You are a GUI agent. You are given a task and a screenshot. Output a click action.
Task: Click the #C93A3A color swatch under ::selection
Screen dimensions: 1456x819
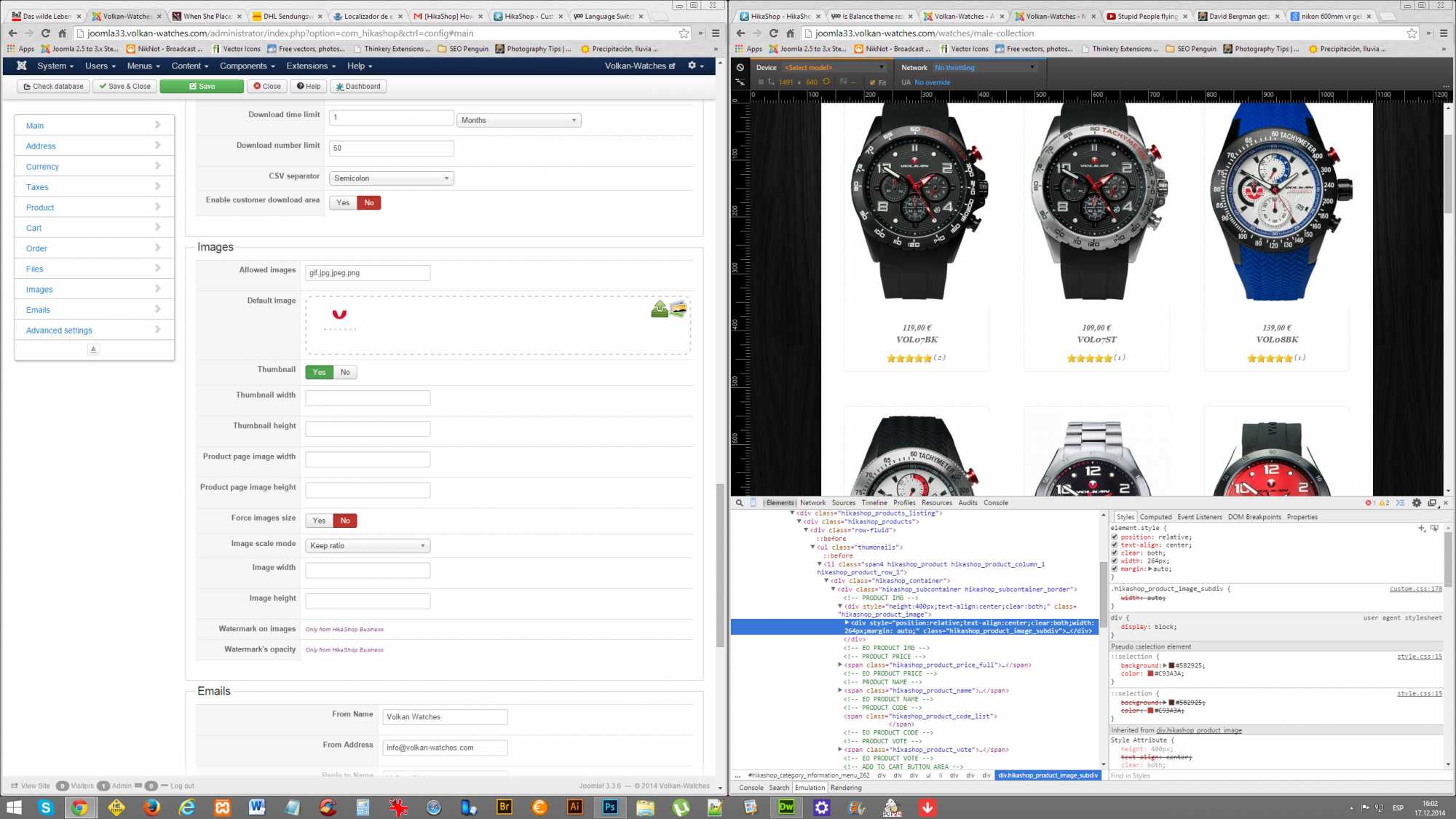1150,674
